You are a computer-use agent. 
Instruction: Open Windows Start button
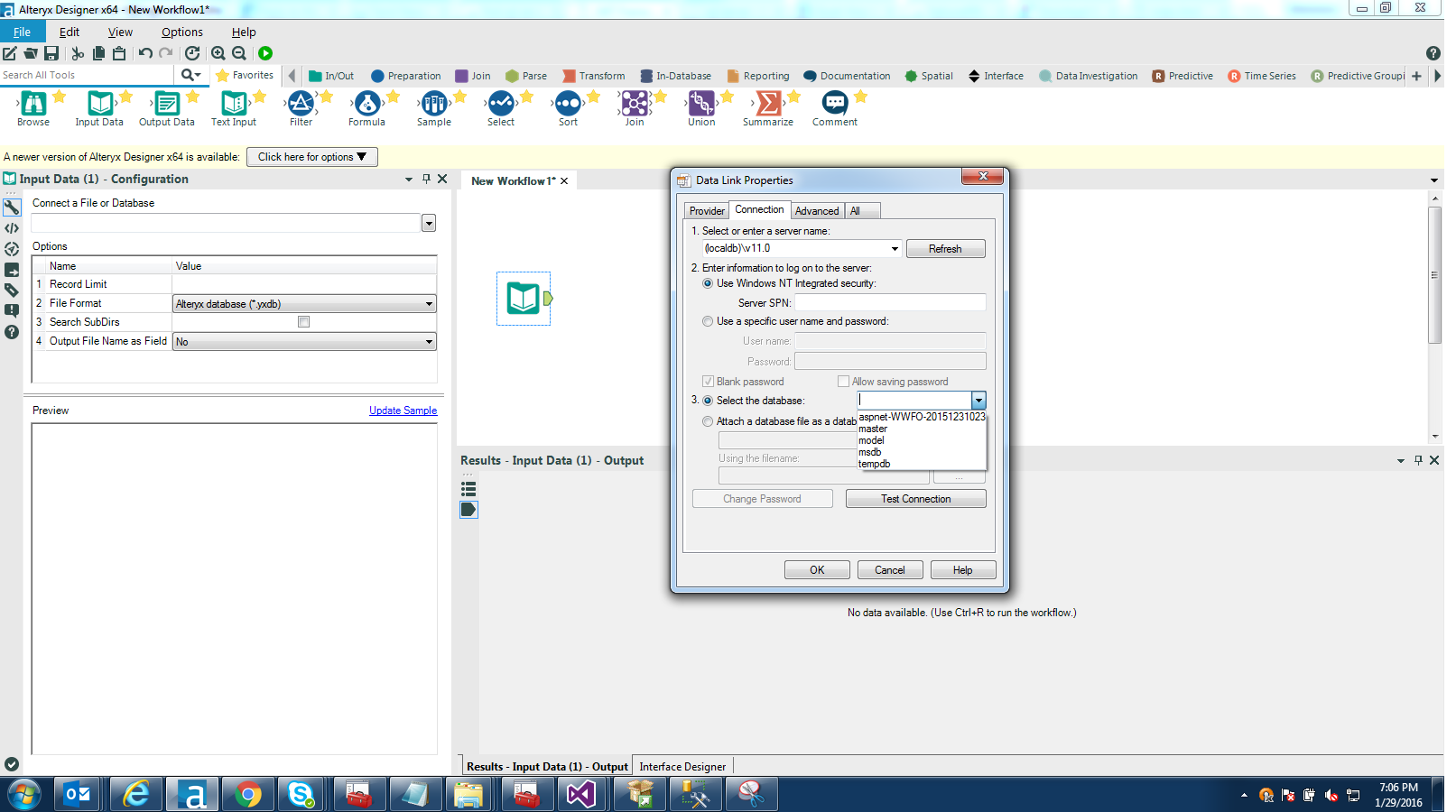point(23,795)
